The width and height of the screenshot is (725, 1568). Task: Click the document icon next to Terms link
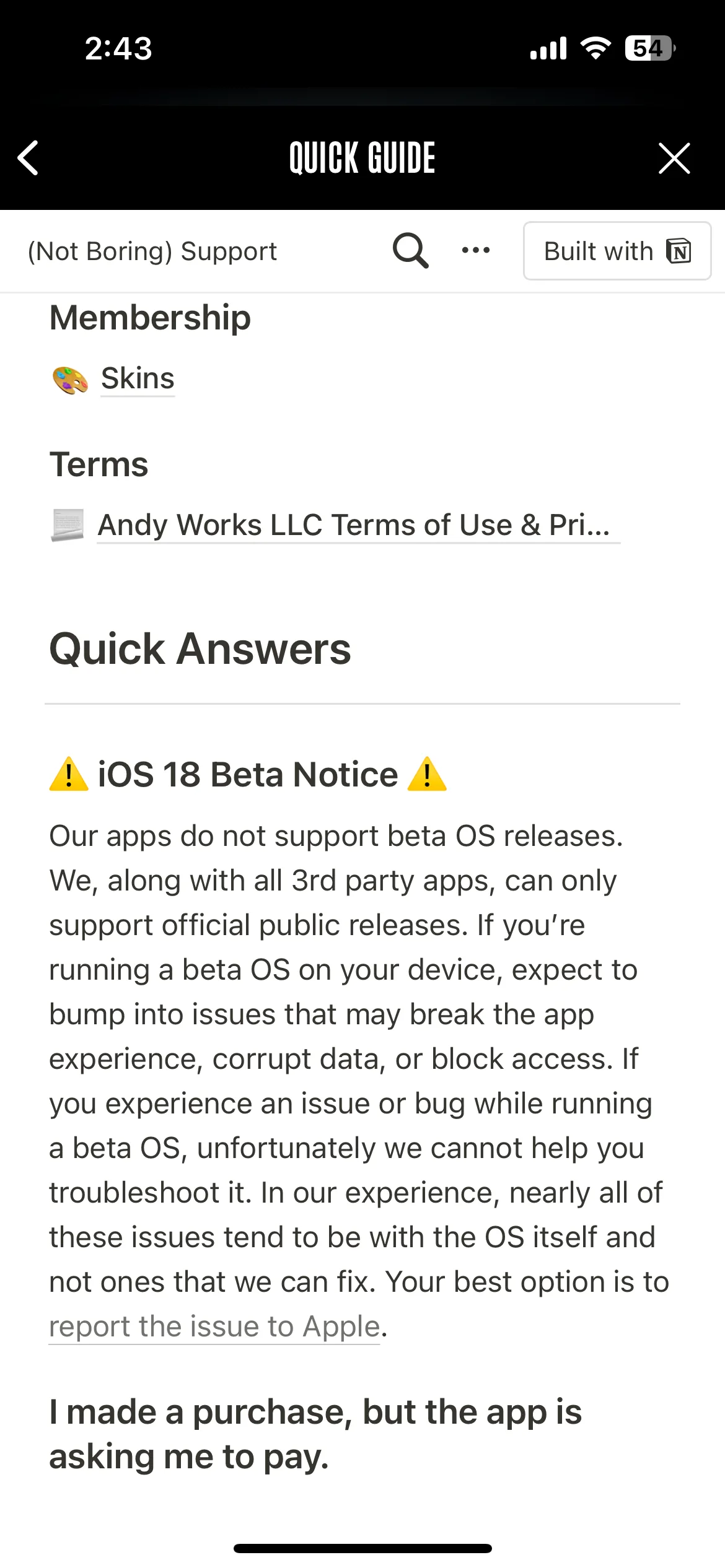(67, 525)
